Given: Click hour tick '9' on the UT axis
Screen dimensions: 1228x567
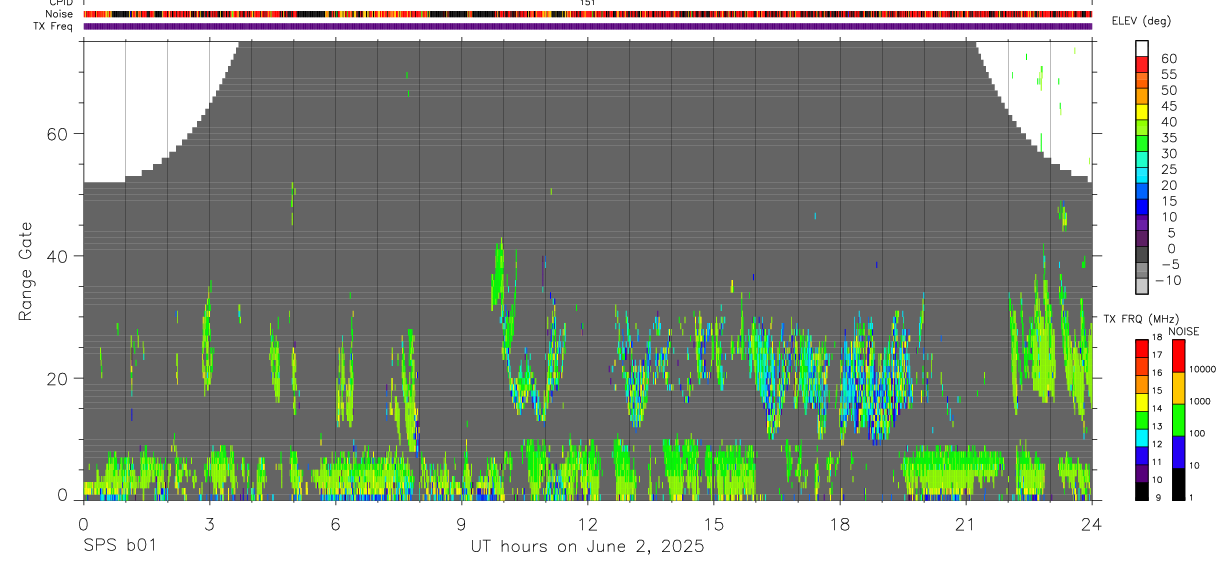Looking at the screenshot, I should [461, 524].
